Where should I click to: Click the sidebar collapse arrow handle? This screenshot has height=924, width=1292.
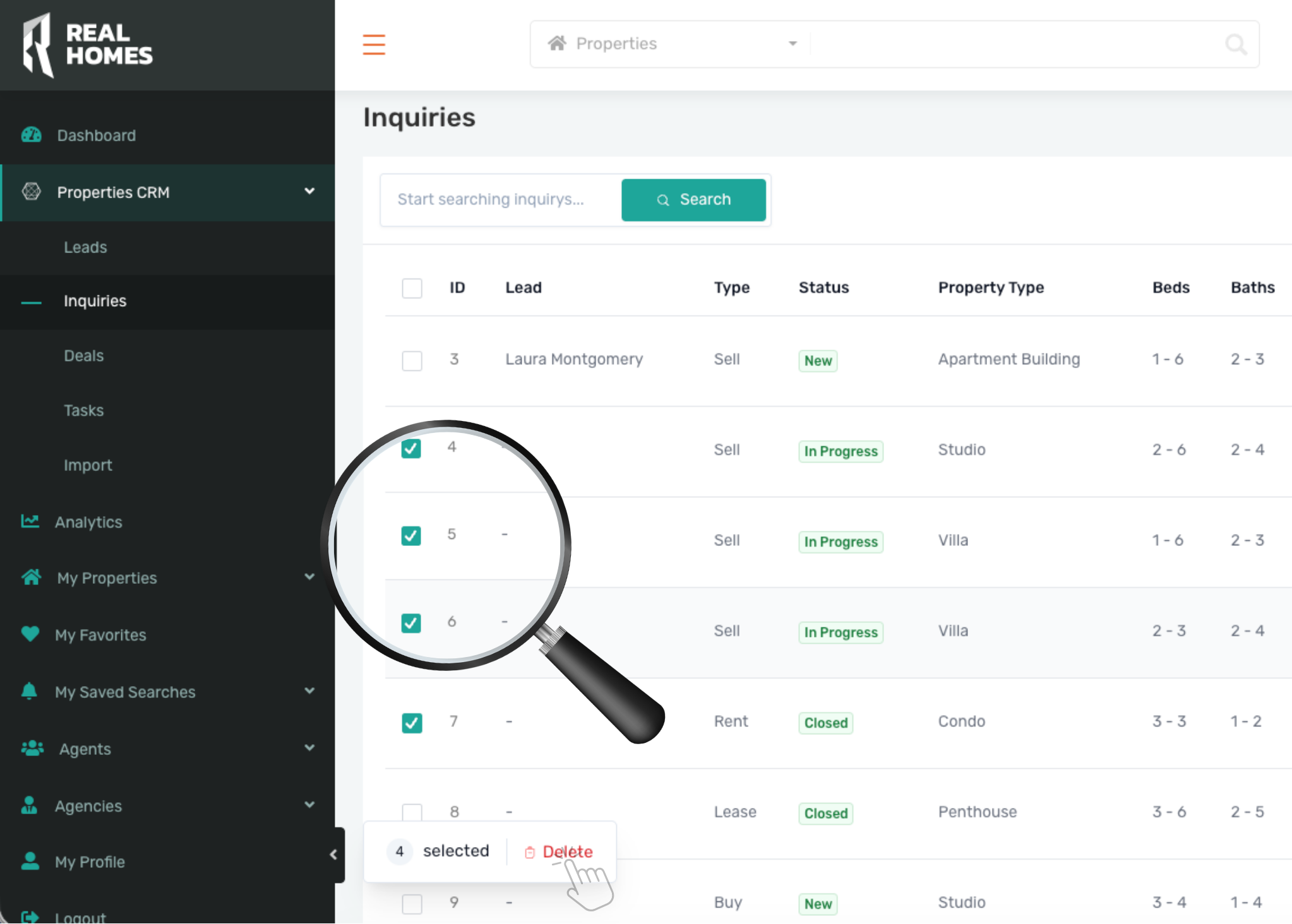(x=334, y=855)
